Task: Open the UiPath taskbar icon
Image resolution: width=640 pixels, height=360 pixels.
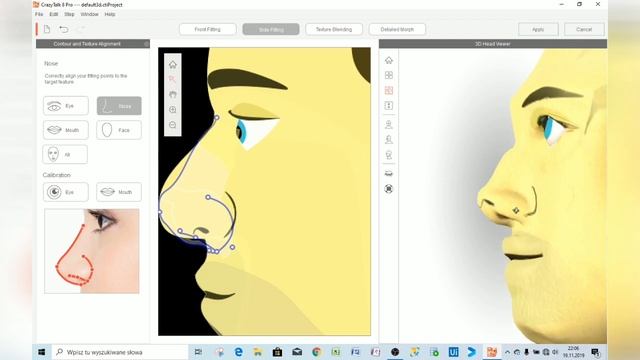Action: [x=453, y=352]
